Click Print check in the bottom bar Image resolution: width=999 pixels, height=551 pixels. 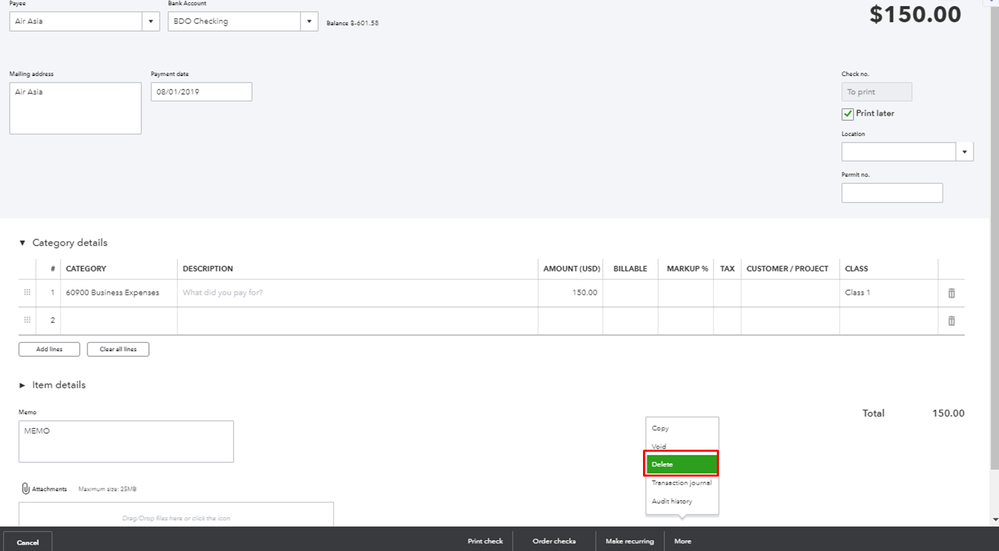pos(485,541)
